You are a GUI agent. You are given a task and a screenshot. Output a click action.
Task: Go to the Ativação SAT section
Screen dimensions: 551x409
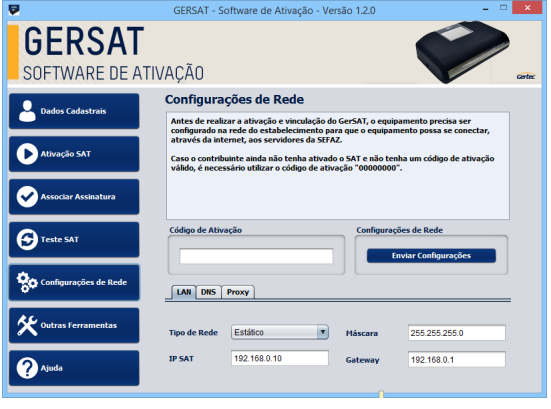click(x=74, y=154)
